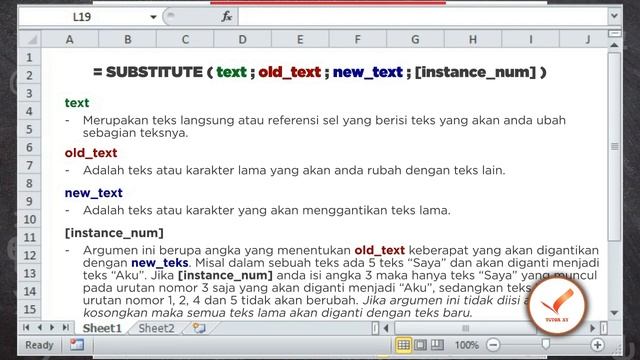640x360 pixels.
Task: Select column I header
Action: (531, 40)
